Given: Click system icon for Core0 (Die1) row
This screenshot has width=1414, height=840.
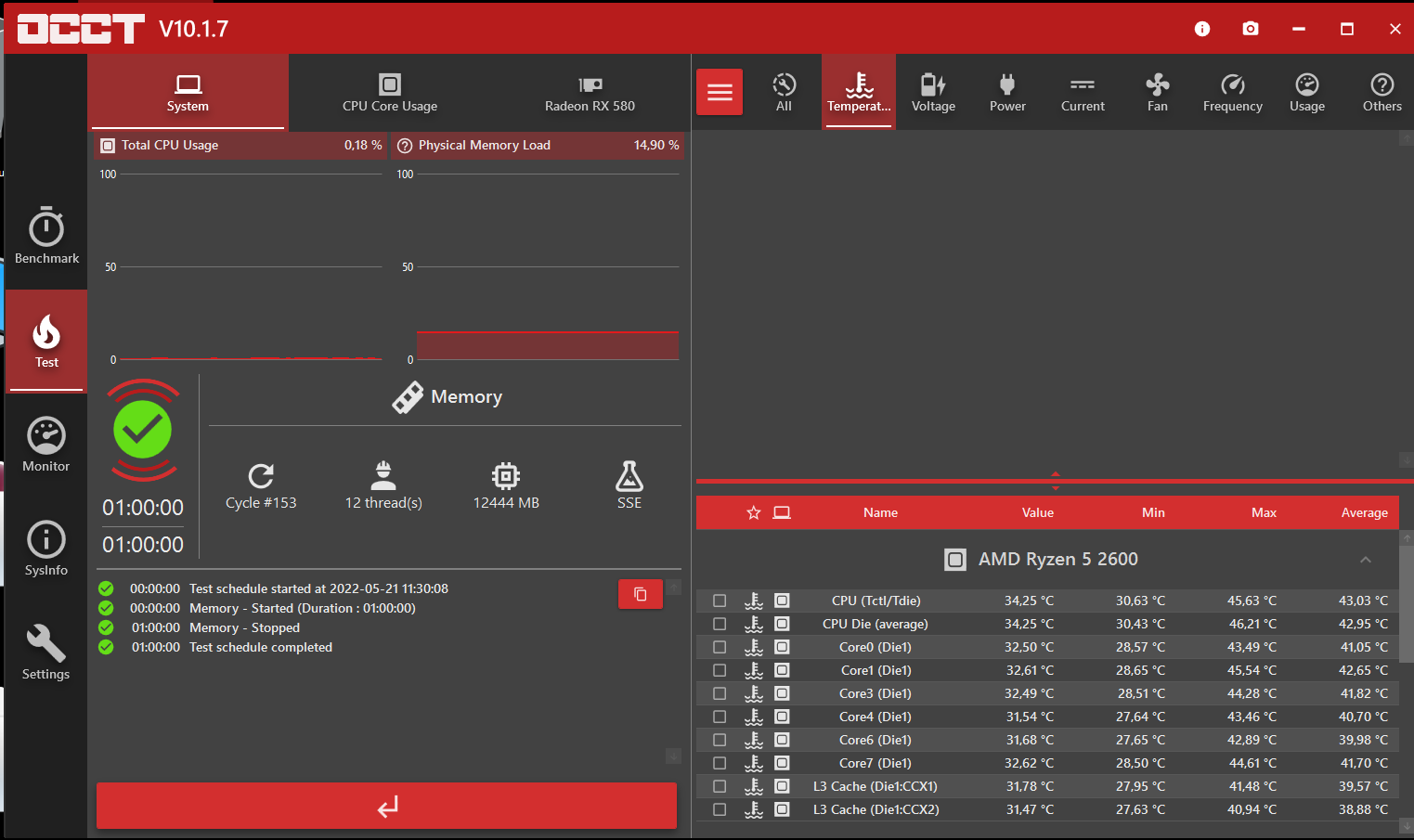Looking at the screenshot, I should [x=782, y=647].
